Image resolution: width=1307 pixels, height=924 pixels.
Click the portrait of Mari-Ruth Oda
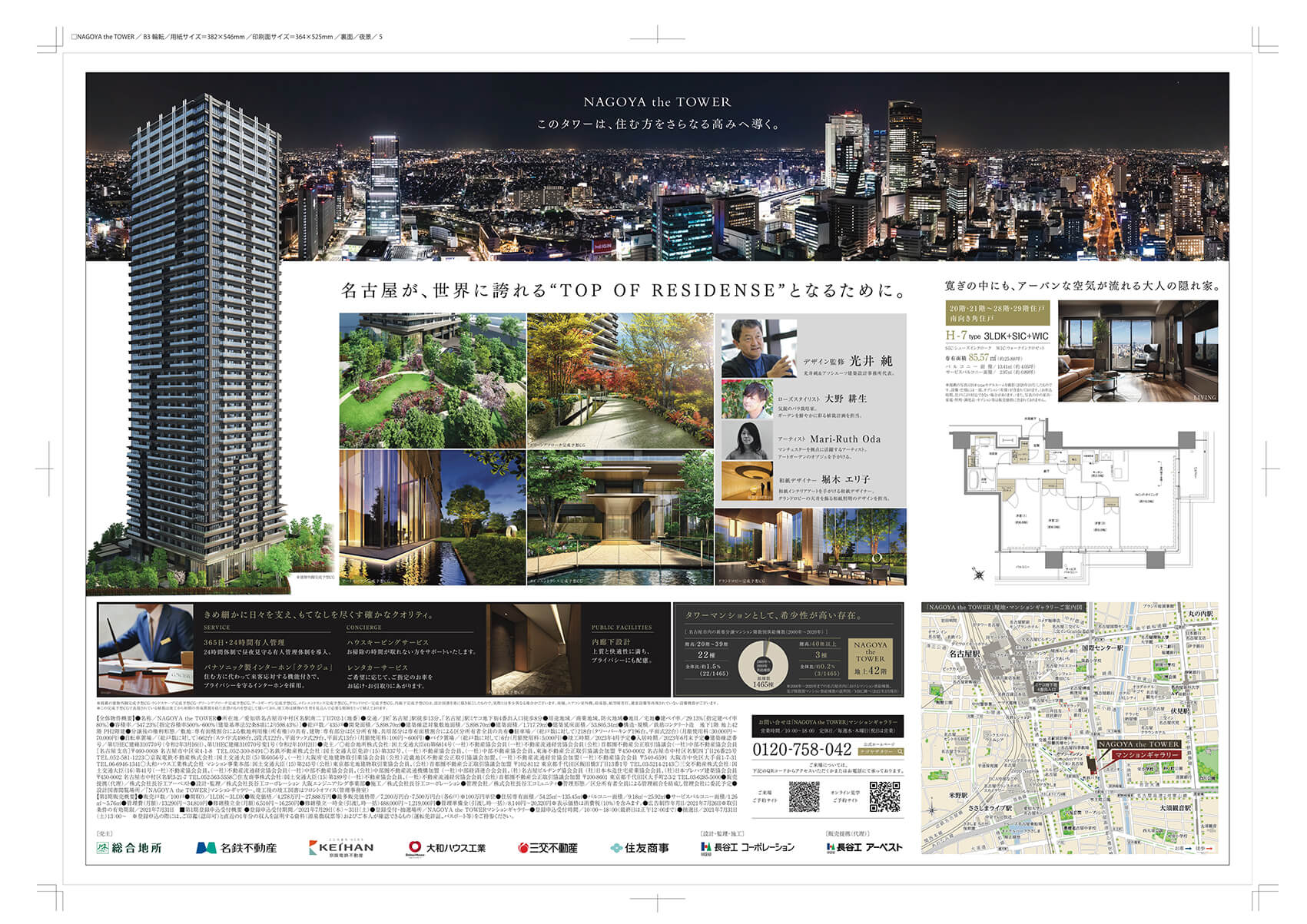tap(747, 441)
